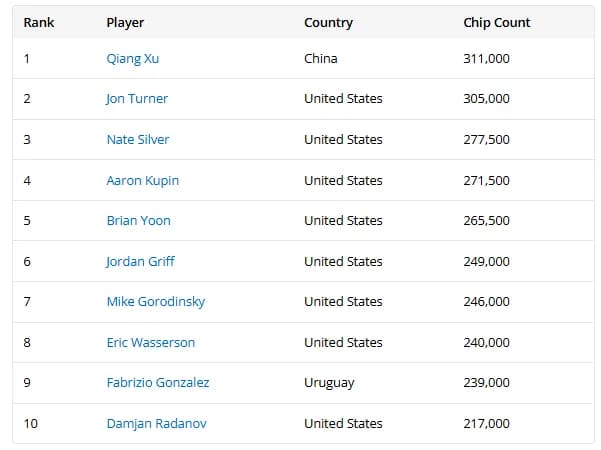This screenshot has height=450, width=601.
Task: Click the Nate Silver link
Action: coord(138,140)
